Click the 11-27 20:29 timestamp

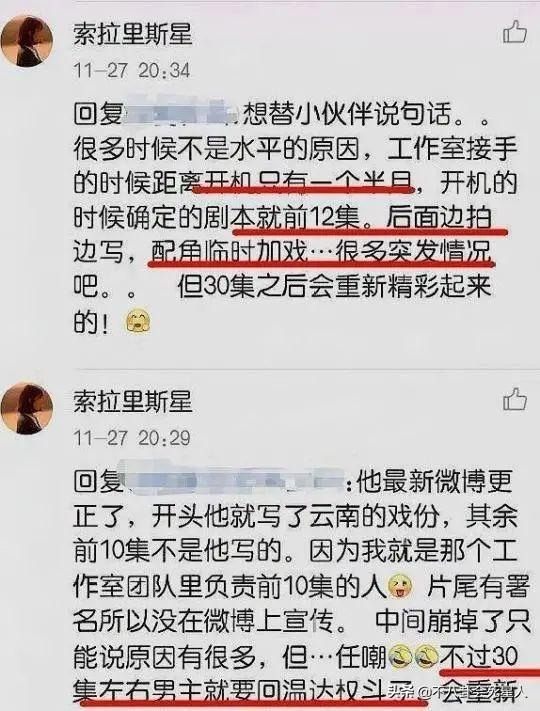pos(131,438)
